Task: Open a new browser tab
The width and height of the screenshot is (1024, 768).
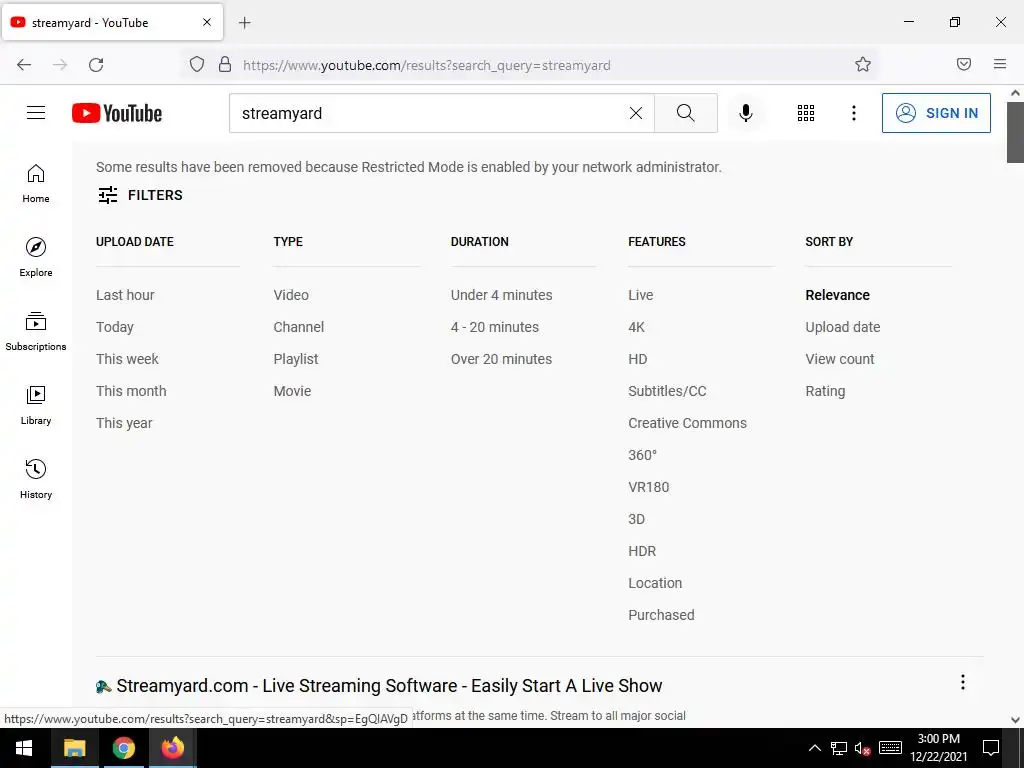Action: click(x=245, y=23)
